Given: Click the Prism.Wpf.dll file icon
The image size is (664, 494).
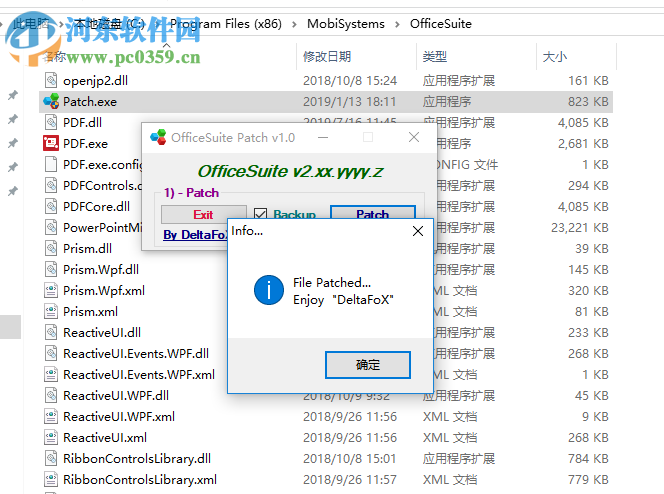Looking at the screenshot, I should (51, 269).
